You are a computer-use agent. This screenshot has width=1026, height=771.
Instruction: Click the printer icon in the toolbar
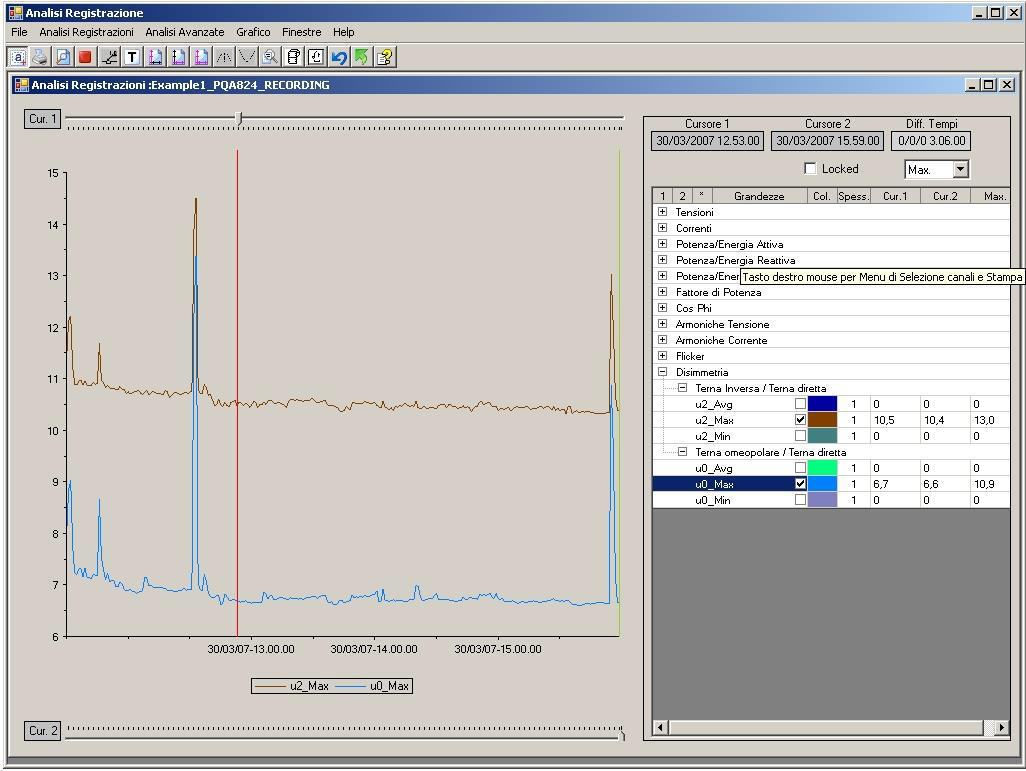[x=40, y=57]
